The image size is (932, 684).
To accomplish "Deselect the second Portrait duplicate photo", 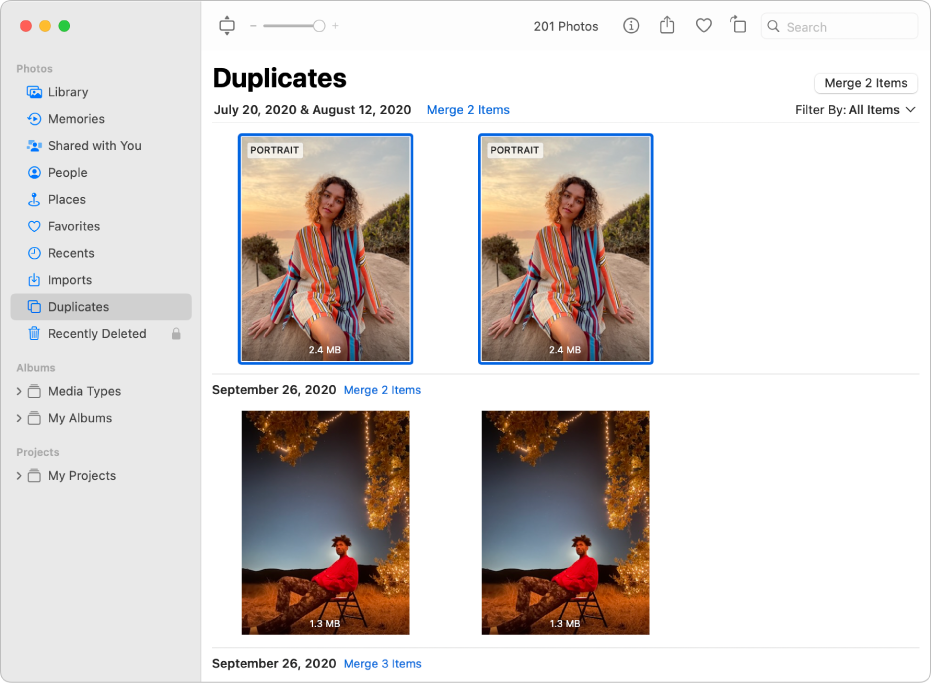I will 565,248.
